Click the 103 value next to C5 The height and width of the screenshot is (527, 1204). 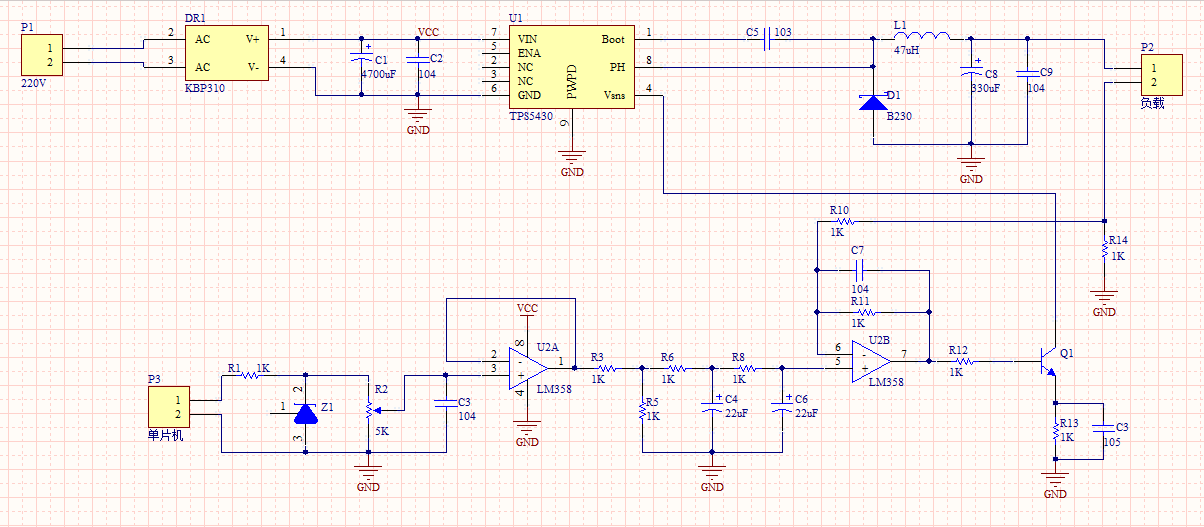click(x=783, y=33)
